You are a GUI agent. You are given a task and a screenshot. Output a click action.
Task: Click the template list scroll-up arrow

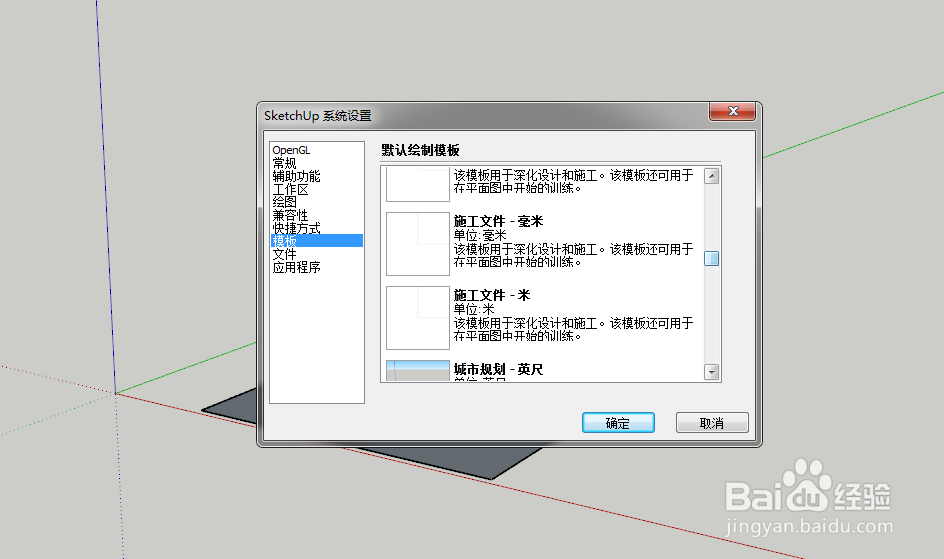(712, 176)
